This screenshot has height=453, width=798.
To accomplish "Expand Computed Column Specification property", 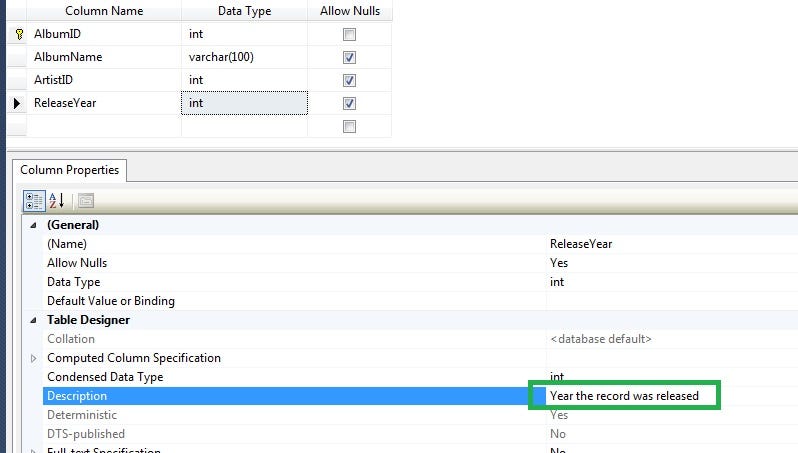I will click(x=34, y=358).
